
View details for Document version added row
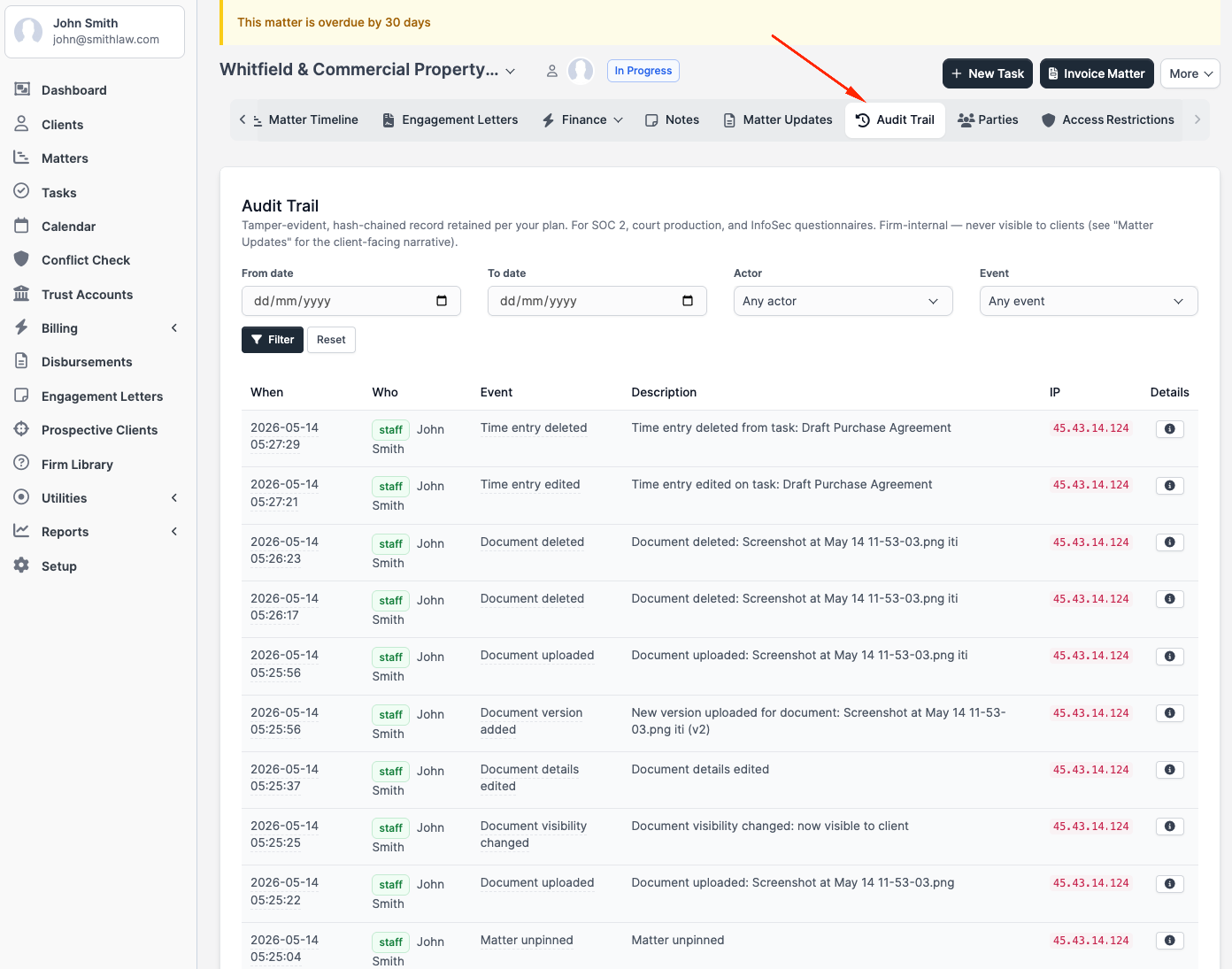point(1169,713)
